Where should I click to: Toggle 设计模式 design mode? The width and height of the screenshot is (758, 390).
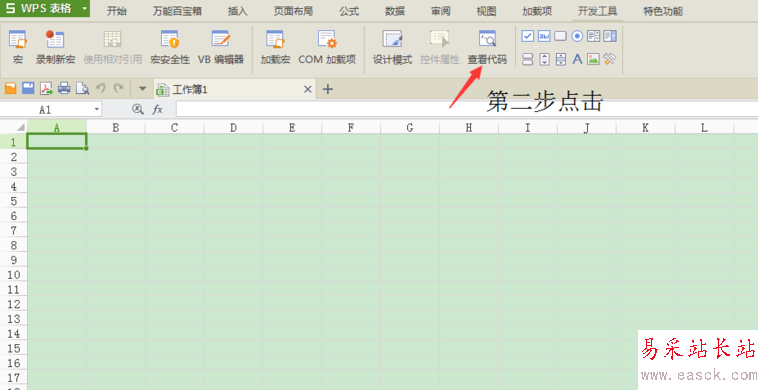click(392, 47)
